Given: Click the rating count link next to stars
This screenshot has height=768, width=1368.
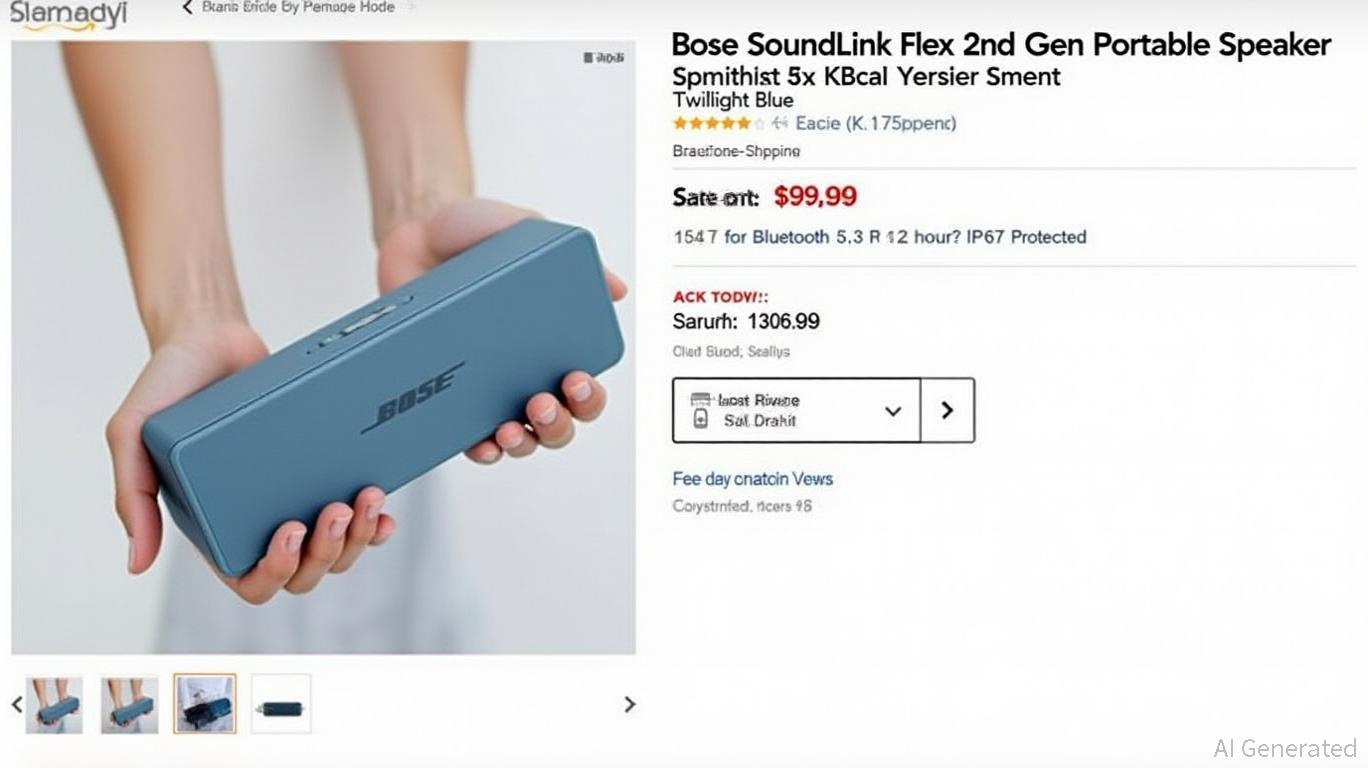Looking at the screenshot, I should [x=875, y=124].
